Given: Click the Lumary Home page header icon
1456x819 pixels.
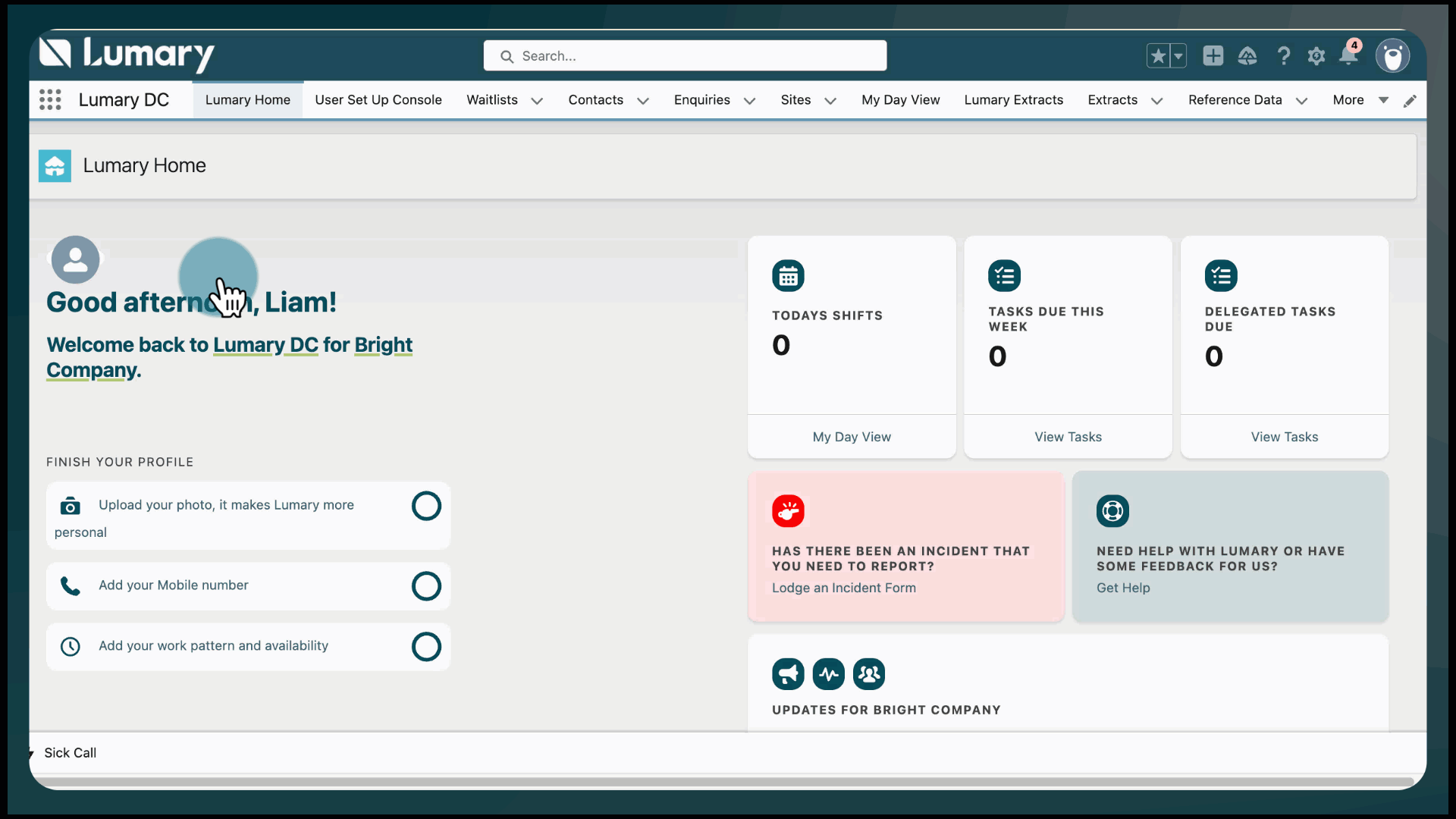Looking at the screenshot, I should 55,165.
